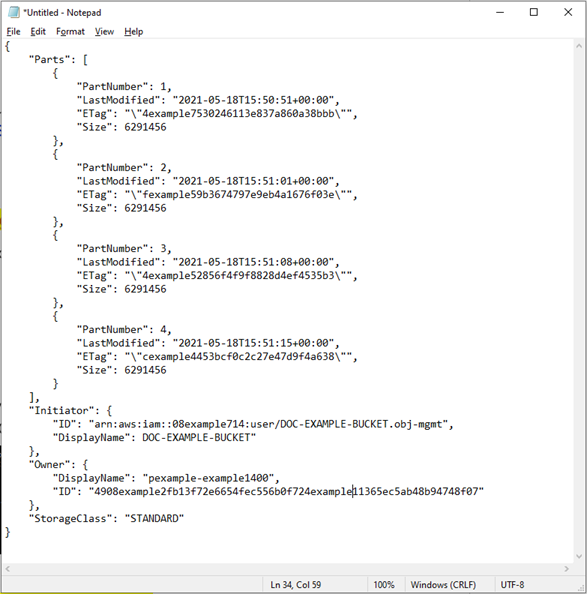Click the "PartNumber": 3 line
Screen dimensions: 587x594
[x=124, y=249]
